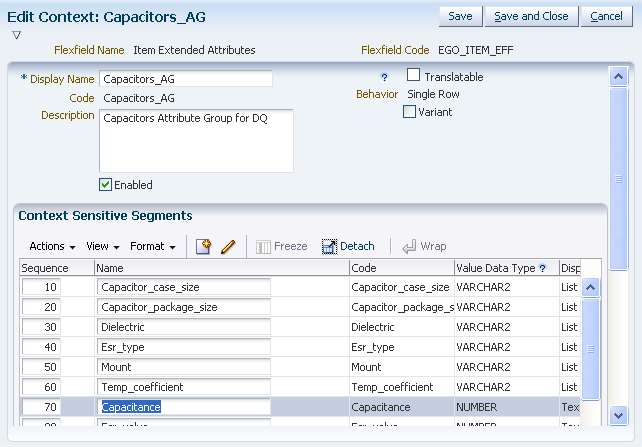
Task: Click the Cancel button
Action: tap(606, 16)
